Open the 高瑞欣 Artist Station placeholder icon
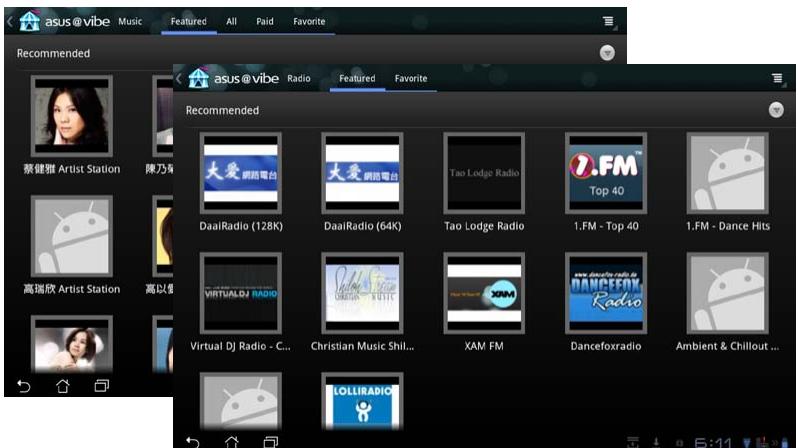This screenshot has height=448, width=798. (x=72, y=236)
